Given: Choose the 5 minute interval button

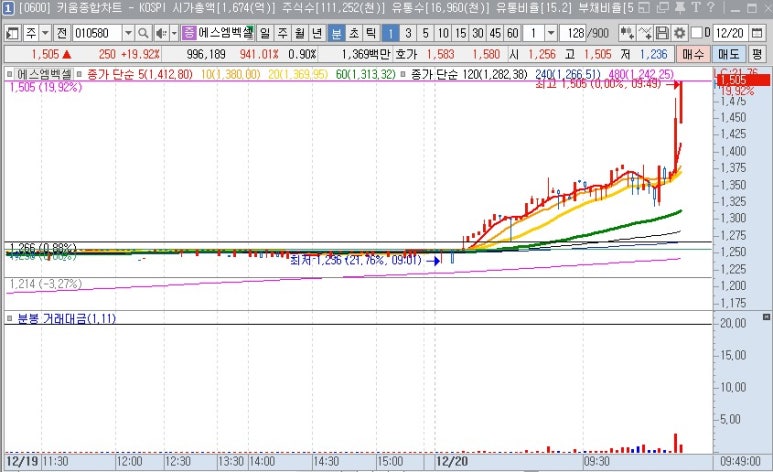Looking at the screenshot, I should (x=425, y=34).
